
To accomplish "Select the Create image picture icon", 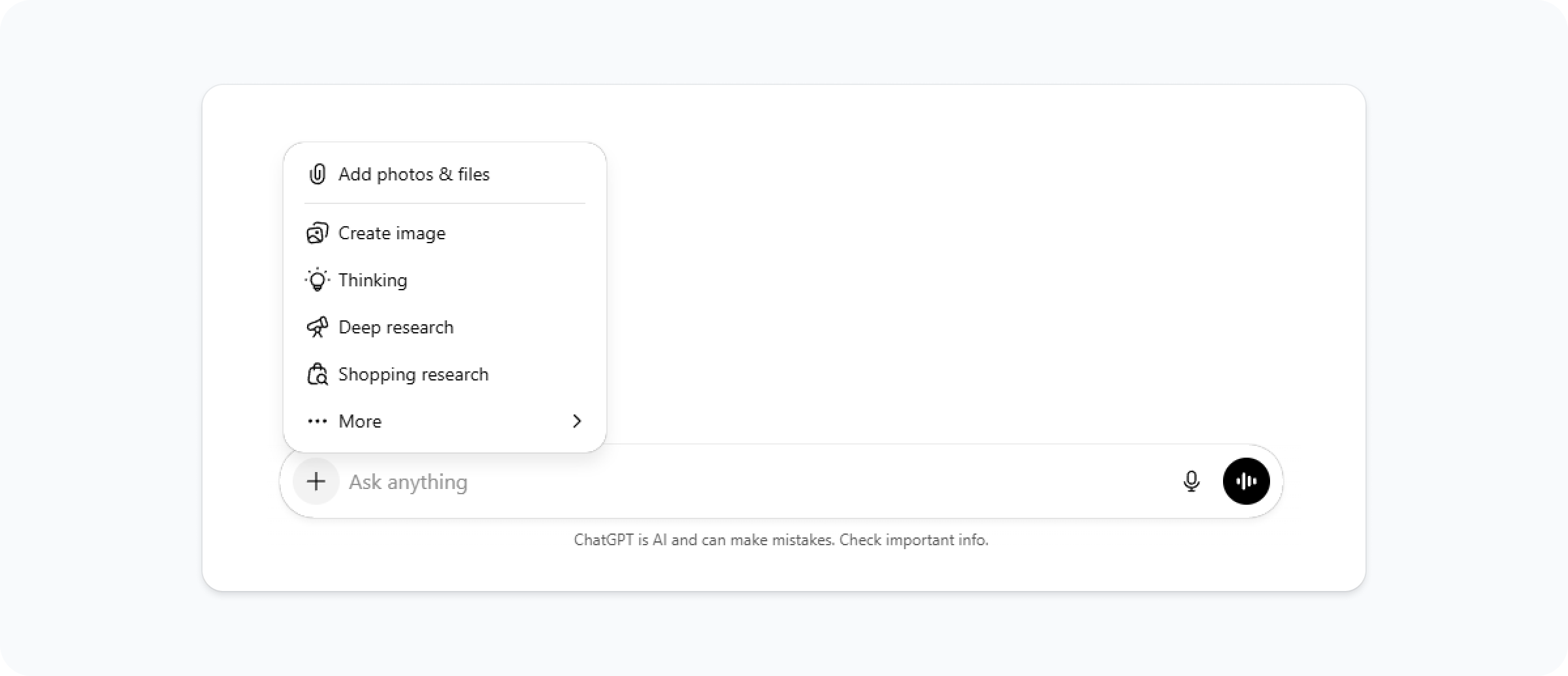I will 318,233.
